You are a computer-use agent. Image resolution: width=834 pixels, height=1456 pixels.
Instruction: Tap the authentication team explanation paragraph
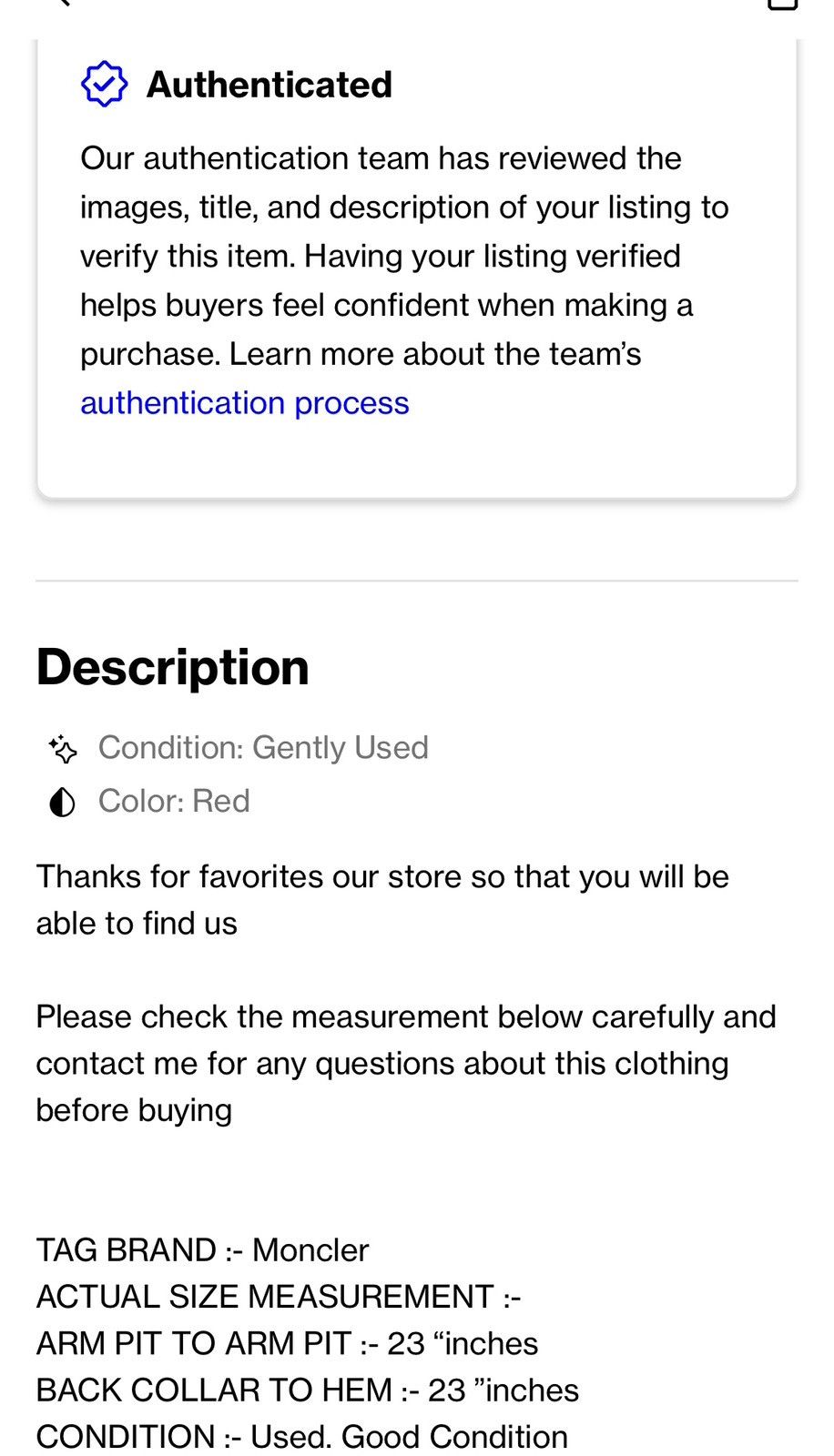tap(404, 280)
